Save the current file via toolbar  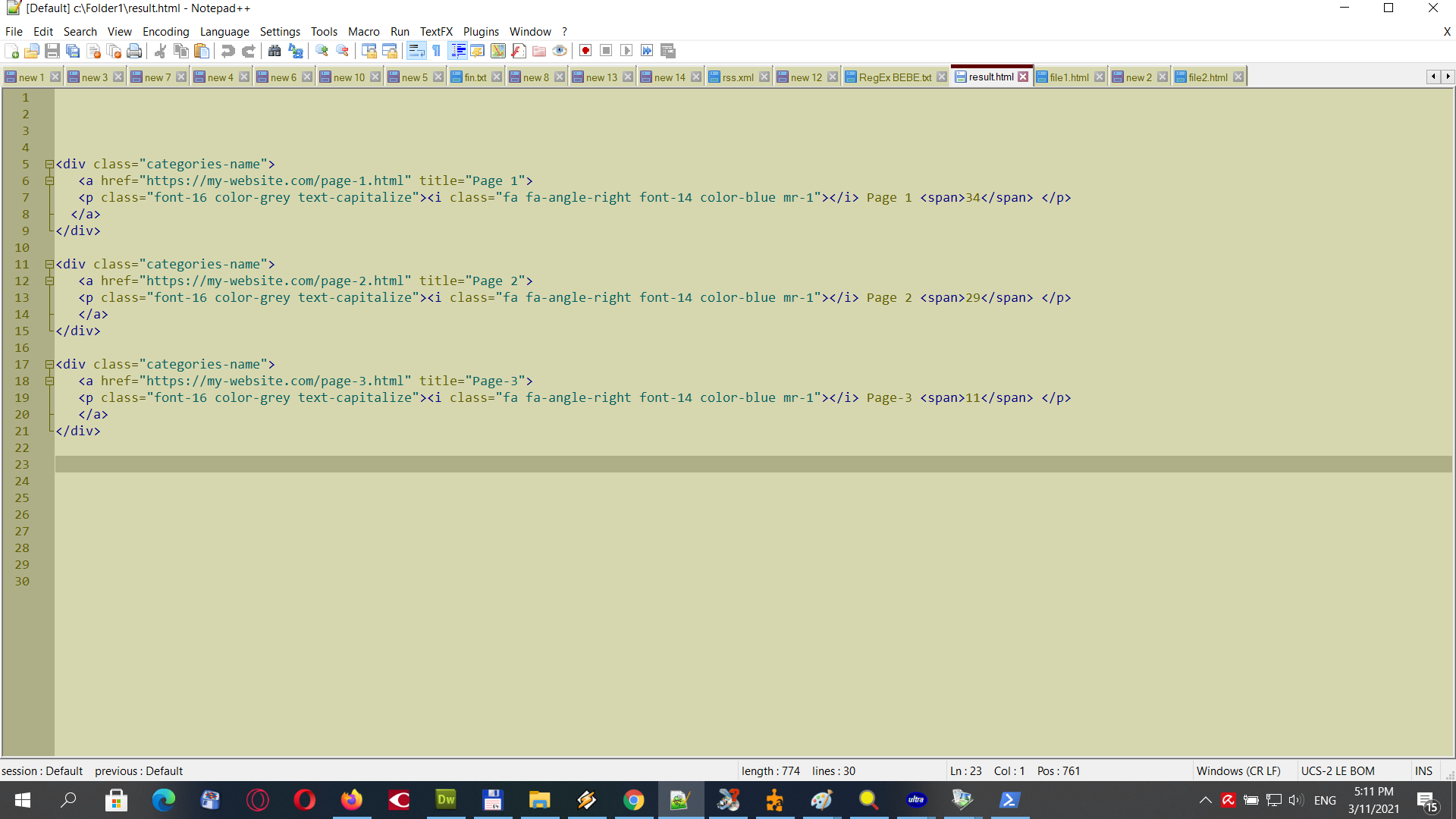point(52,51)
